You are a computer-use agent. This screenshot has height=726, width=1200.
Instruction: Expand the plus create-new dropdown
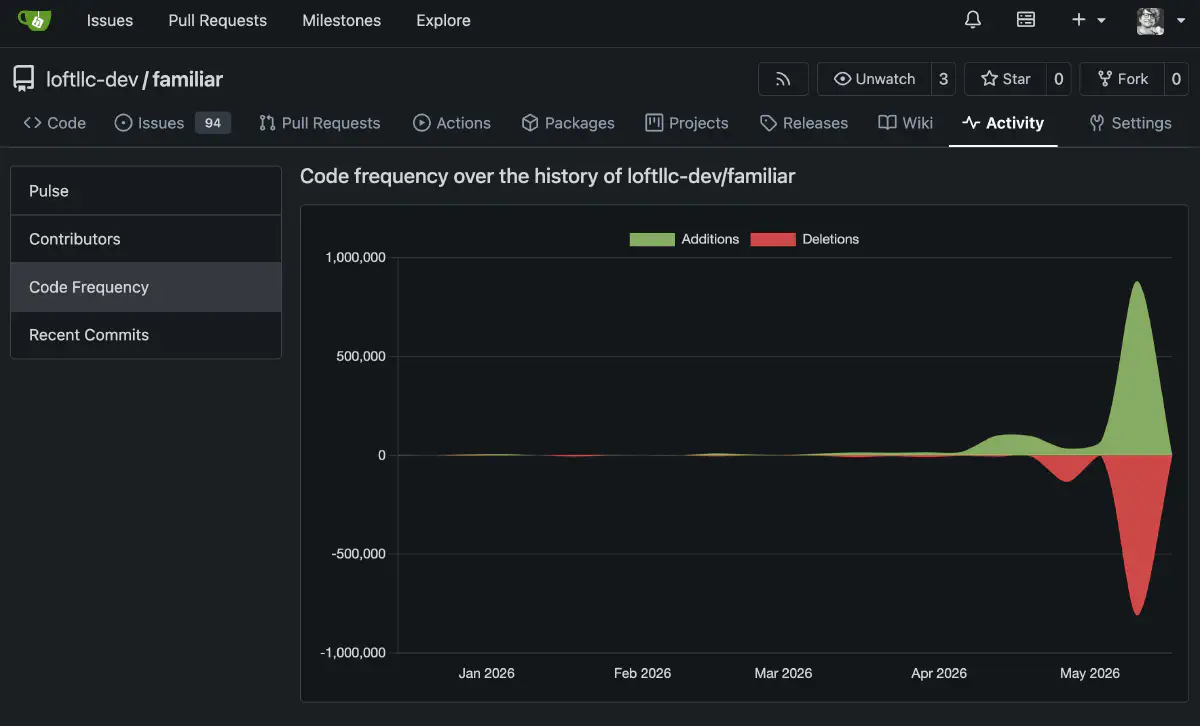pyautogui.click(x=1089, y=20)
